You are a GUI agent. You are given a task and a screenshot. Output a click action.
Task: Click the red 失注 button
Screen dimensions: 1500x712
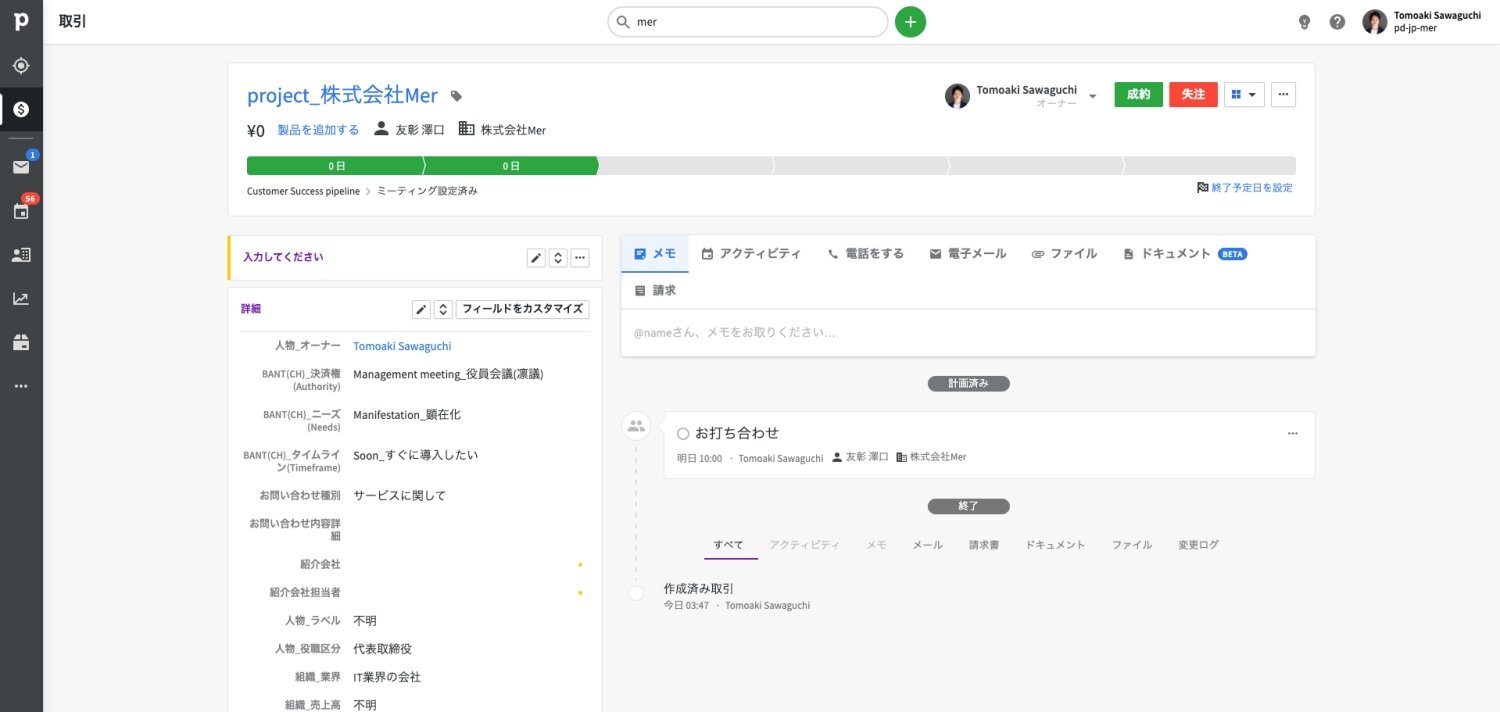point(1193,95)
